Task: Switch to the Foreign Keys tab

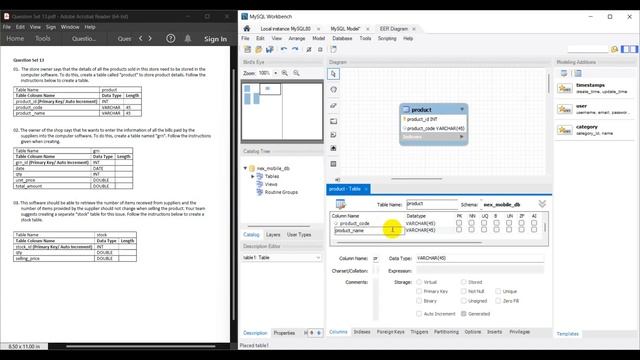Action: click(x=391, y=332)
